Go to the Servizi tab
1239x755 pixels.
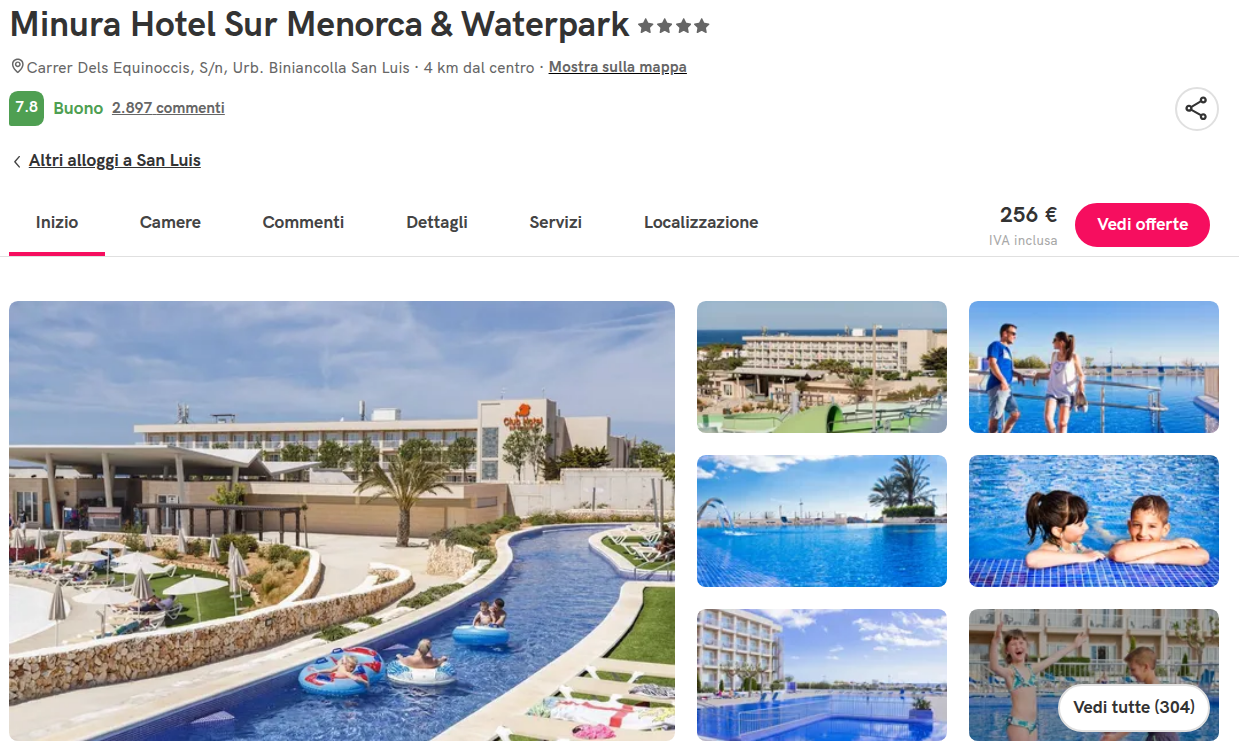tap(556, 223)
